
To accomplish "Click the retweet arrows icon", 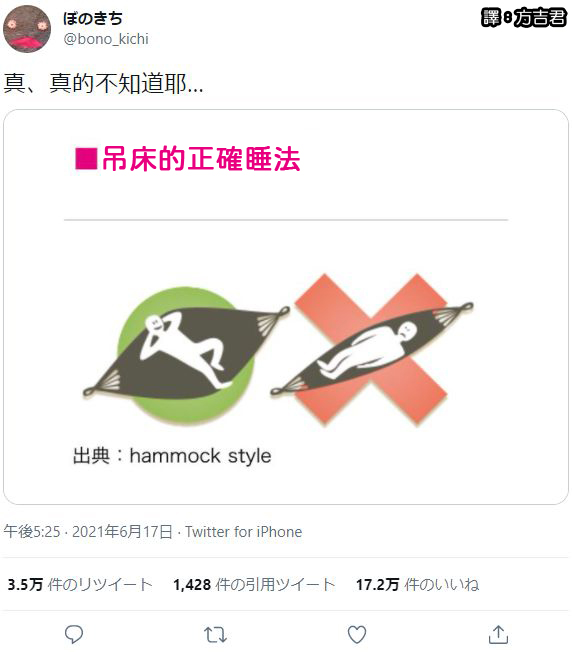I will point(215,635).
